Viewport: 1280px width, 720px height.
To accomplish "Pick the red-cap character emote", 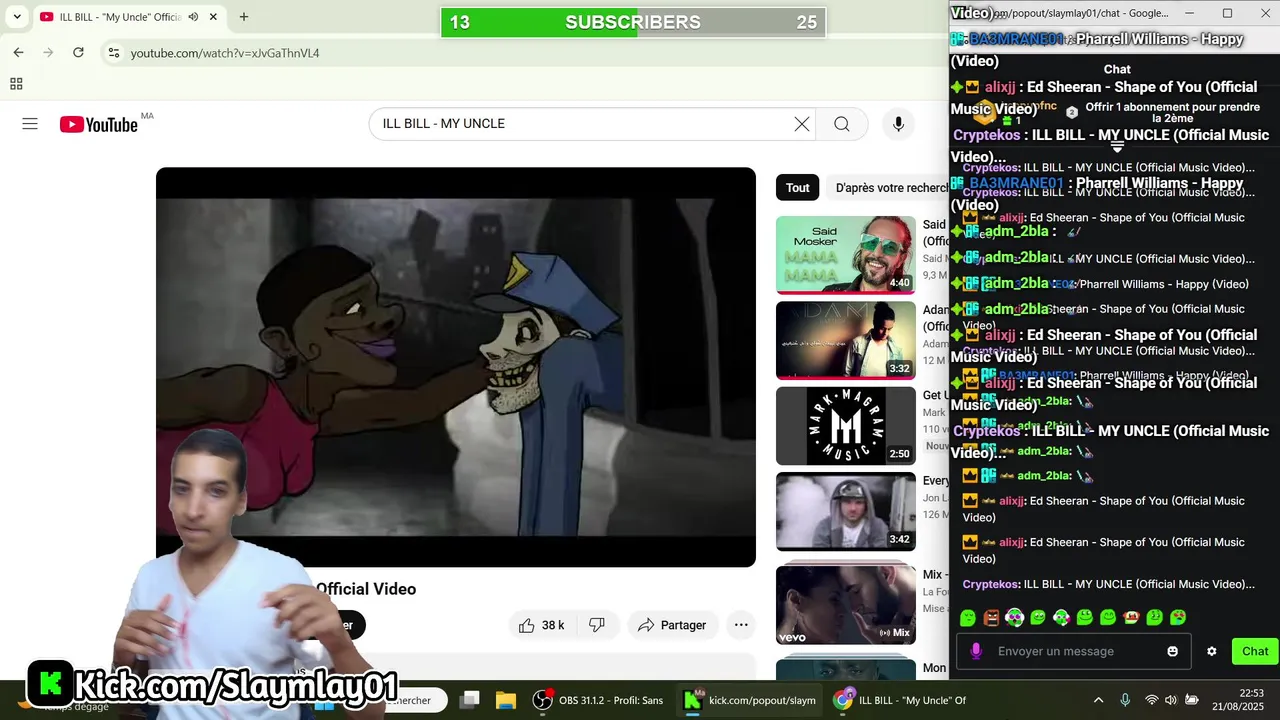I will tap(1131, 618).
